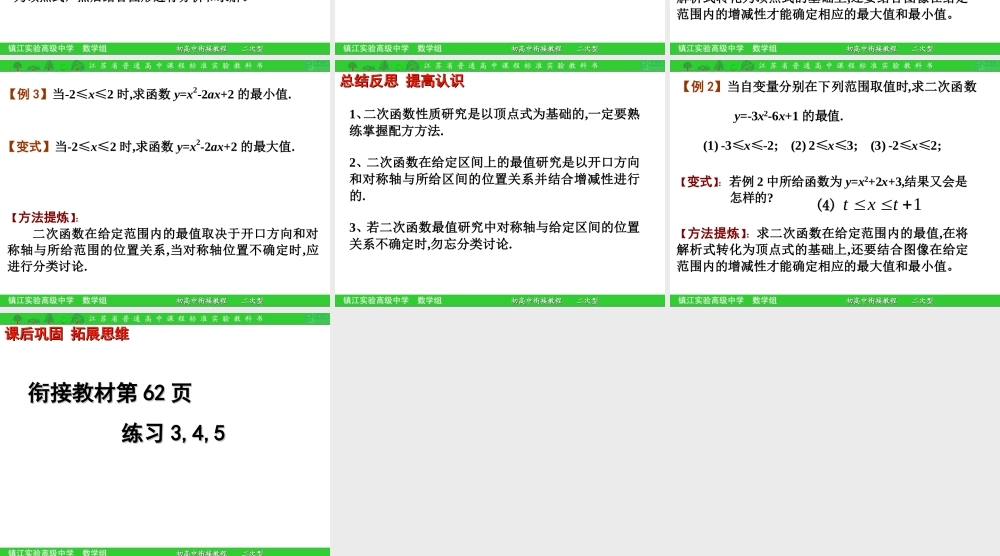The height and width of the screenshot is (556, 1000).
Task: Open the 课后巩固 拓展思维 slide
Action: [x=165, y=434]
